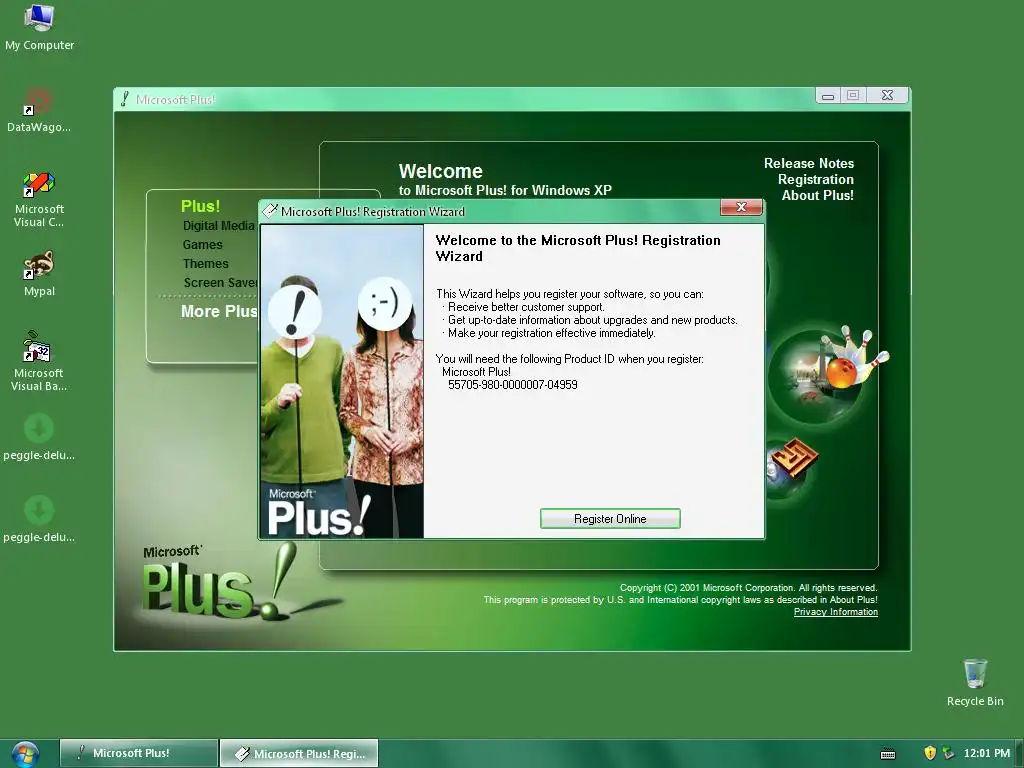Click the Registration Wizard title bar icon
The height and width of the screenshot is (768, 1024).
point(270,211)
